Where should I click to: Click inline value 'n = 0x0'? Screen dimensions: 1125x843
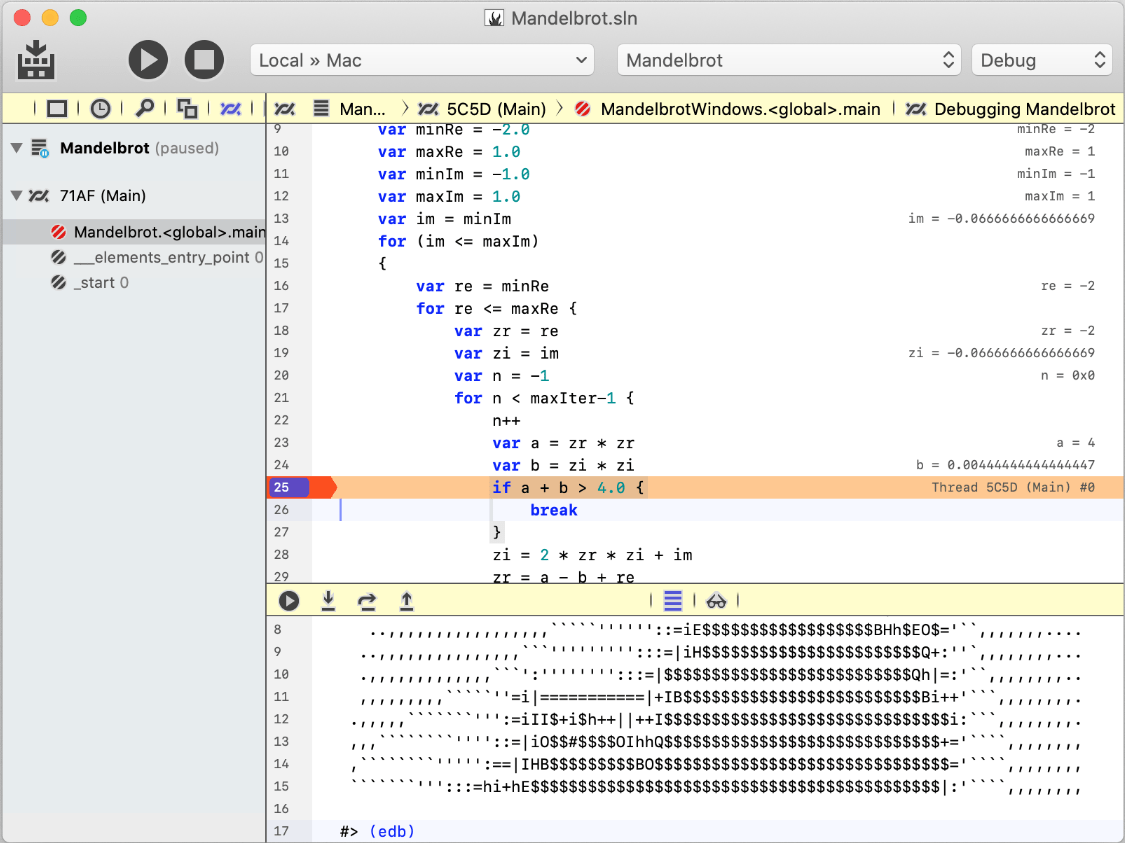pos(1068,375)
